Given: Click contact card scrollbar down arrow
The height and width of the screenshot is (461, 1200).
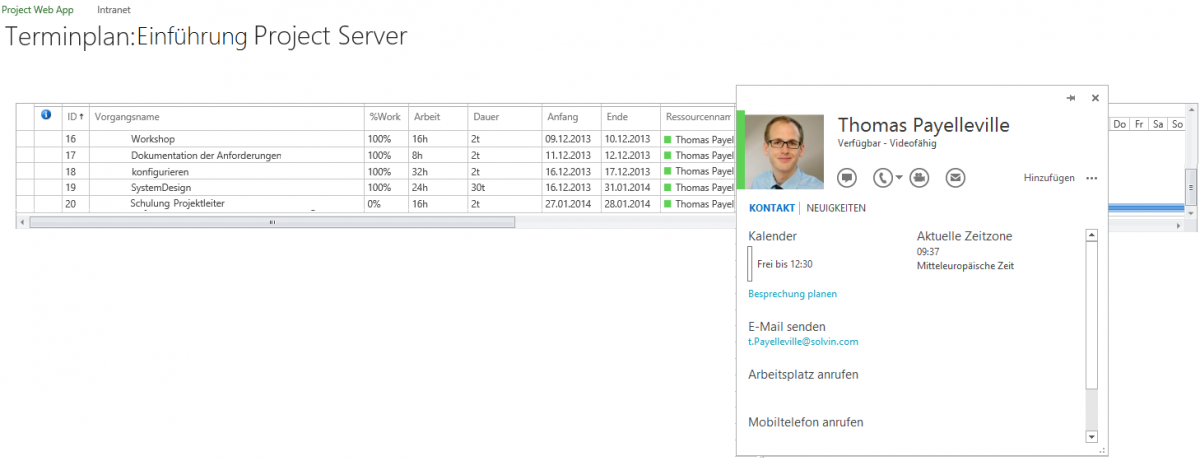Looking at the screenshot, I should [1092, 436].
